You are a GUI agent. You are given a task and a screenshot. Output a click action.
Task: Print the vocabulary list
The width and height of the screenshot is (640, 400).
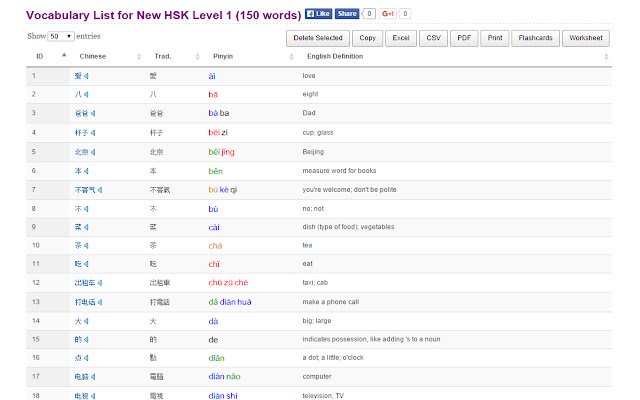click(495, 38)
